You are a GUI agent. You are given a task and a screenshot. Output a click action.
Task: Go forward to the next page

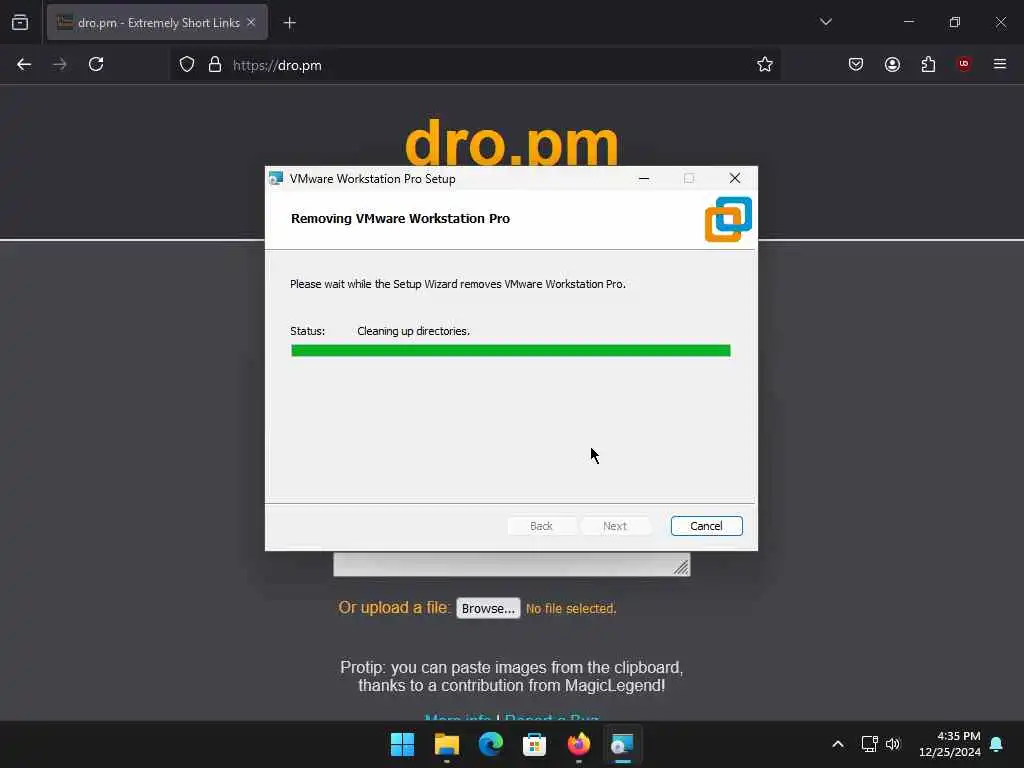59,64
